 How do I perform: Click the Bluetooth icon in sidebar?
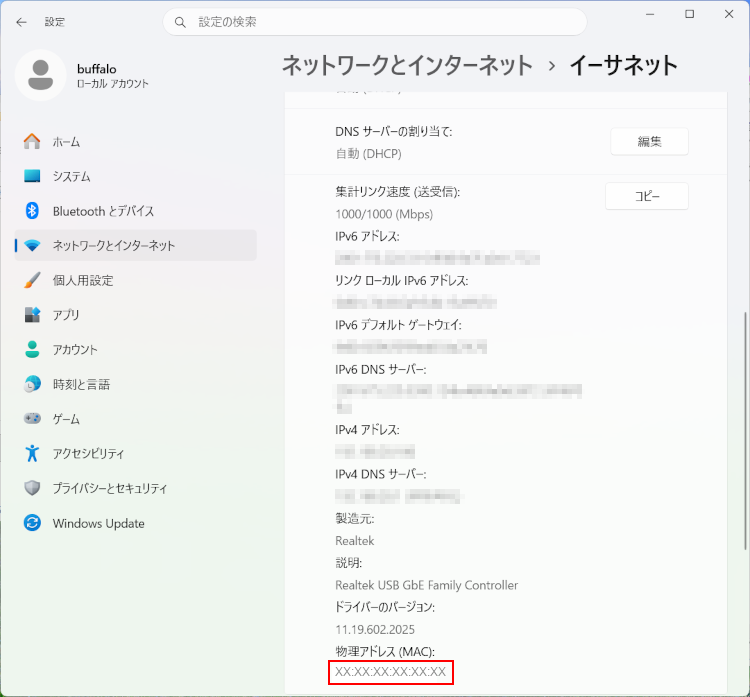pyautogui.click(x=32, y=210)
